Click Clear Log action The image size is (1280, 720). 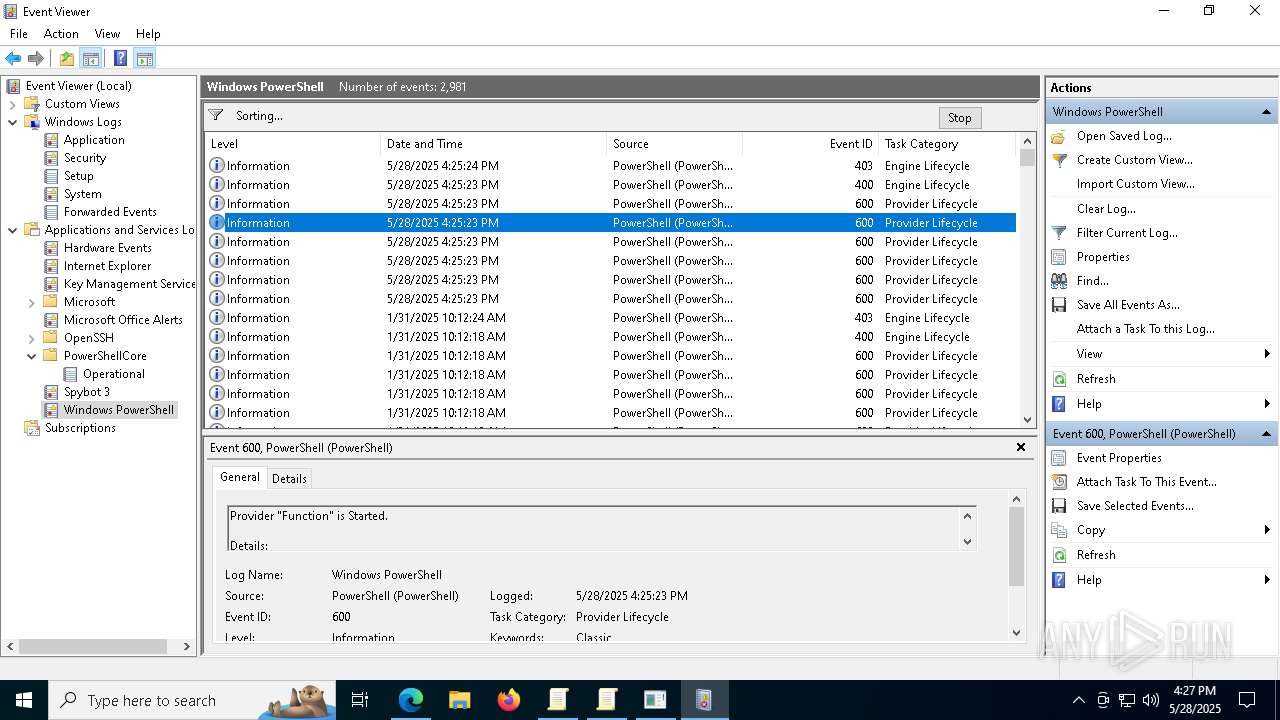[x=1106, y=209]
